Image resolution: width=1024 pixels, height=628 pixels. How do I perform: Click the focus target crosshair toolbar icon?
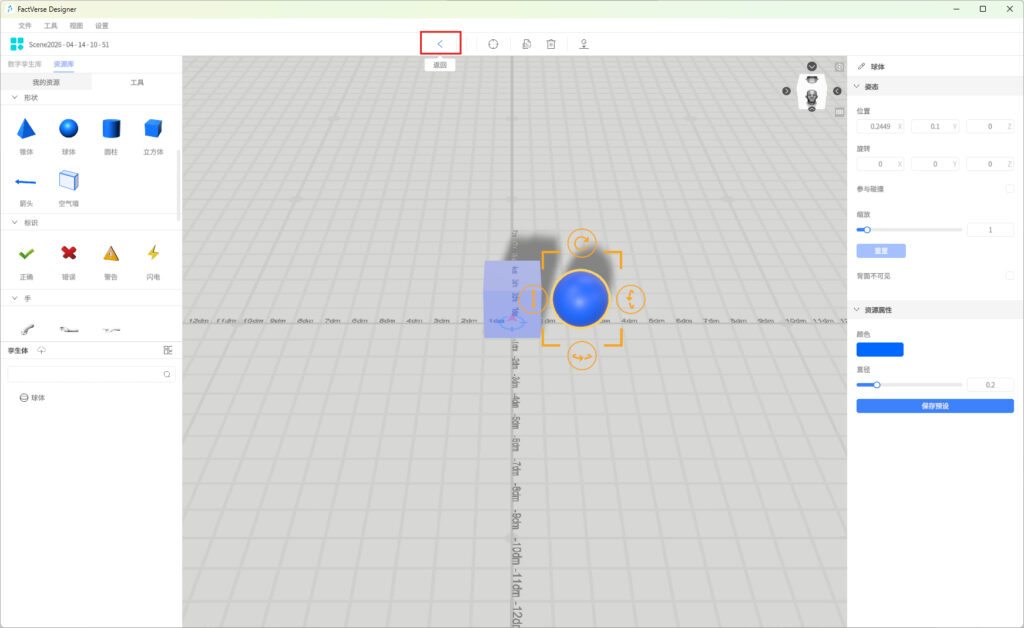click(493, 44)
